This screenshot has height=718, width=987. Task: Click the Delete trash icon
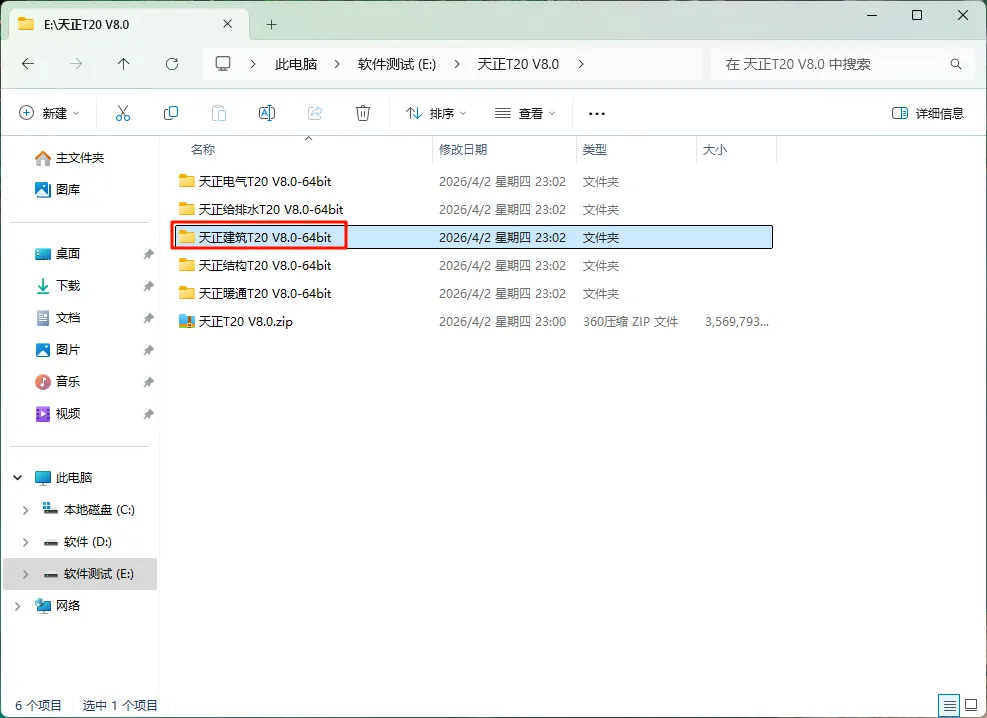click(x=363, y=113)
